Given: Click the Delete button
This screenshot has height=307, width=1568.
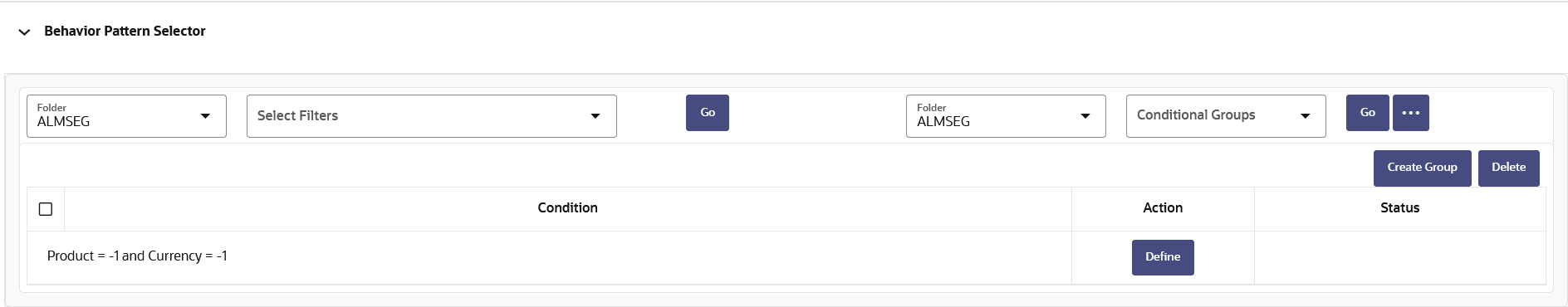Looking at the screenshot, I should pyautogui.click(x=1508, y=168).
